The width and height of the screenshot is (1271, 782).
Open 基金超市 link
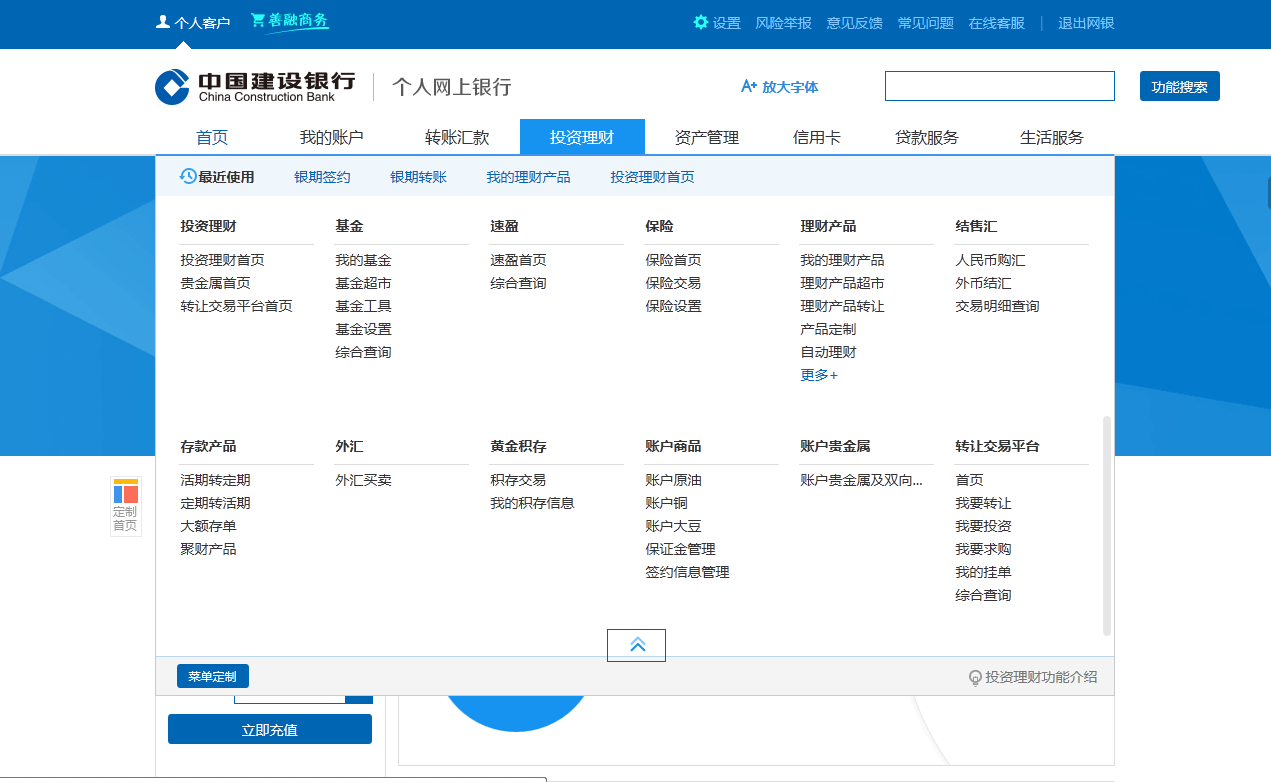point(363,283)
